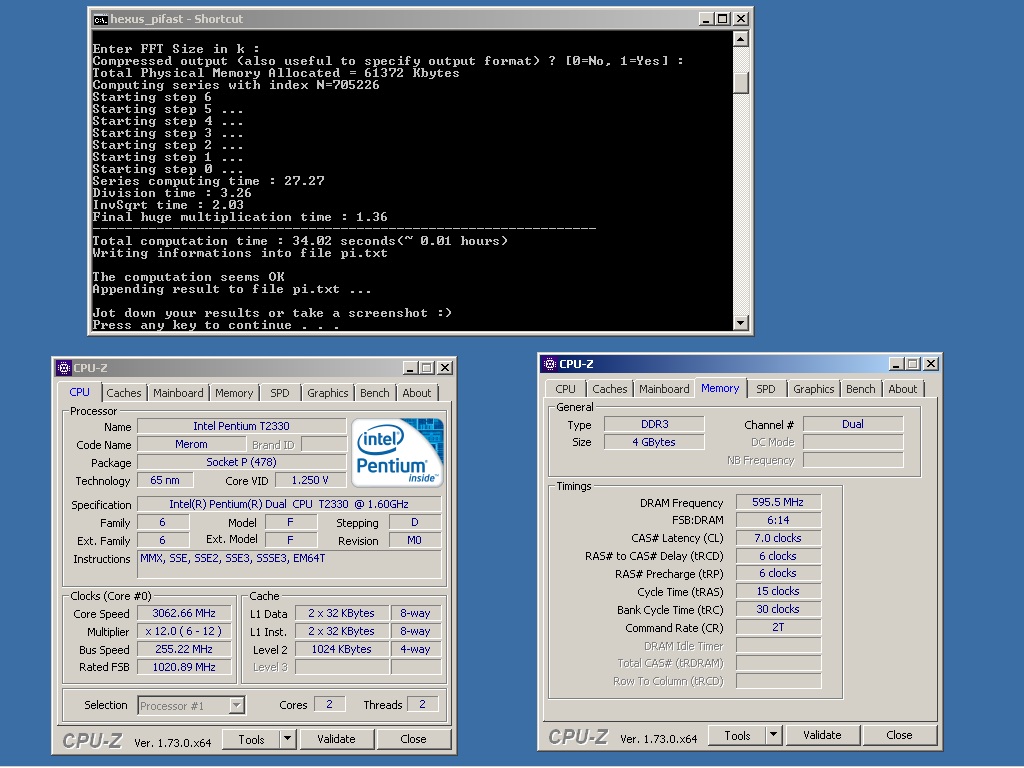Click Tools button in left CPU-Z window
This screenshot has width=1024, height=768.
tap(251, 739)
